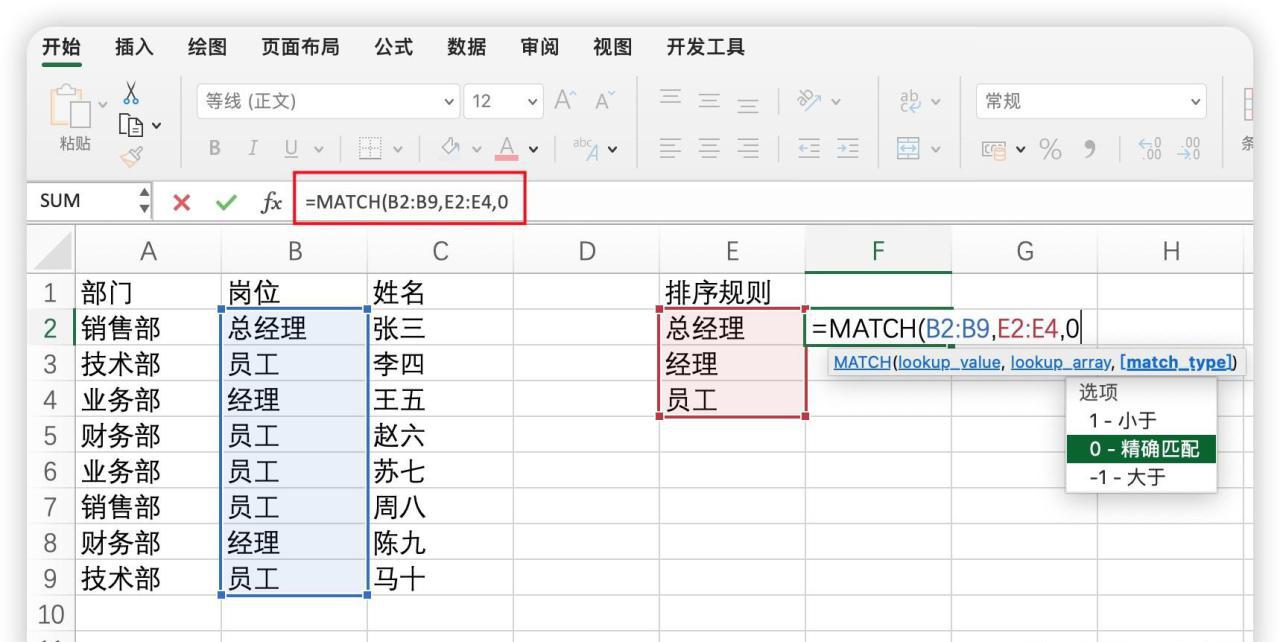The image size is (1280, 642).
Task: Open Insert Function fx dialog
Action: tap(271, 203)
